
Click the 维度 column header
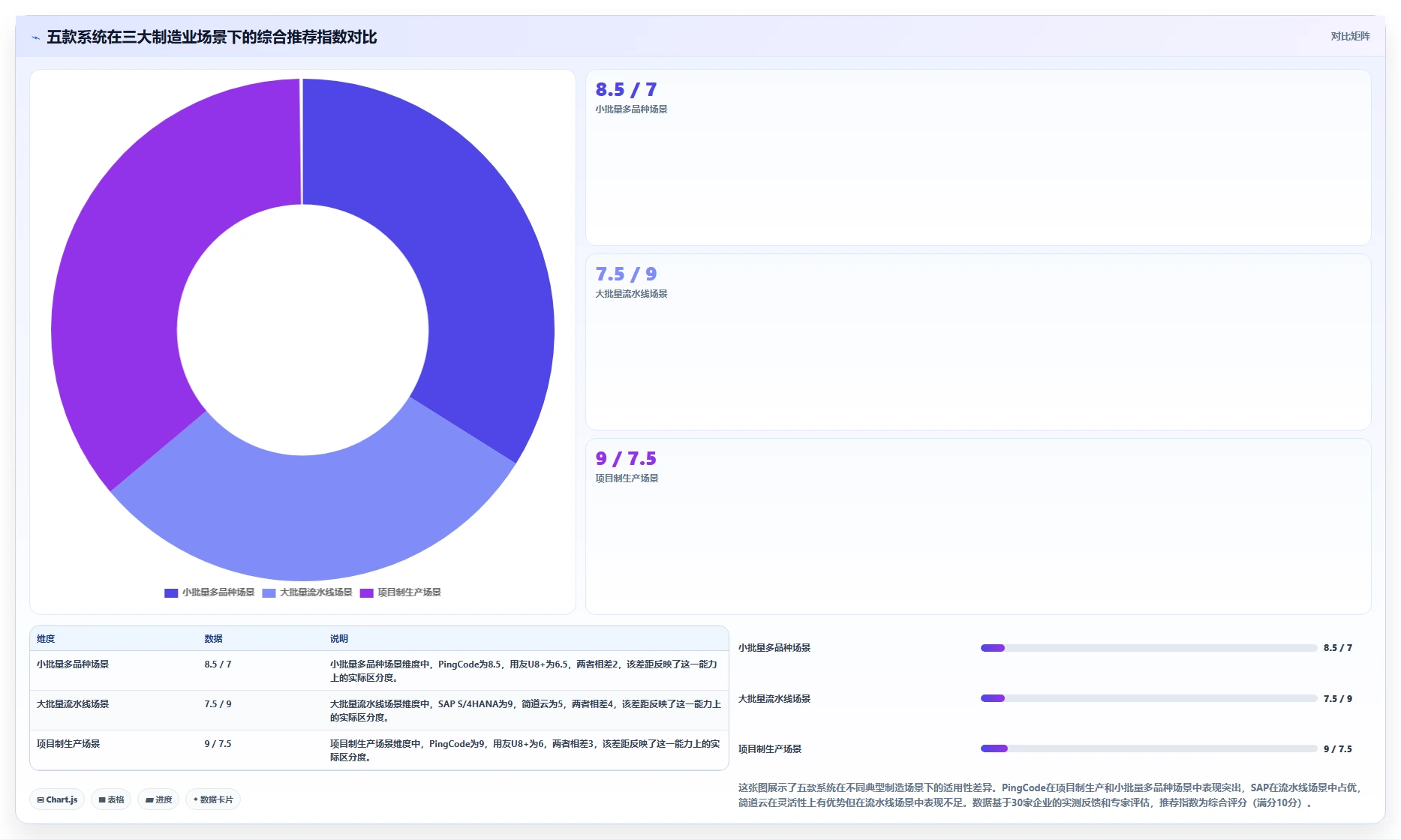click(x=46, y=639)
